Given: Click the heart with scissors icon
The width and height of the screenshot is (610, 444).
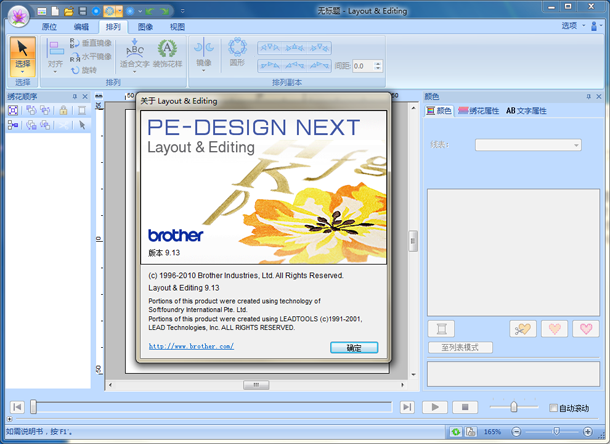Looking at the screenshot, I should tap(522, 329).
